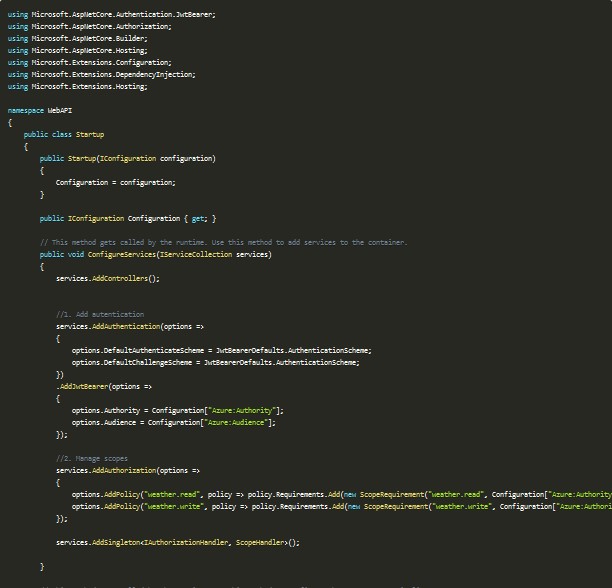Image resolution: width=612 pixels, height=588 pixels.
Task: Click the 'This method gets called by the runtime' comment
Action: [x=224, y=243]
